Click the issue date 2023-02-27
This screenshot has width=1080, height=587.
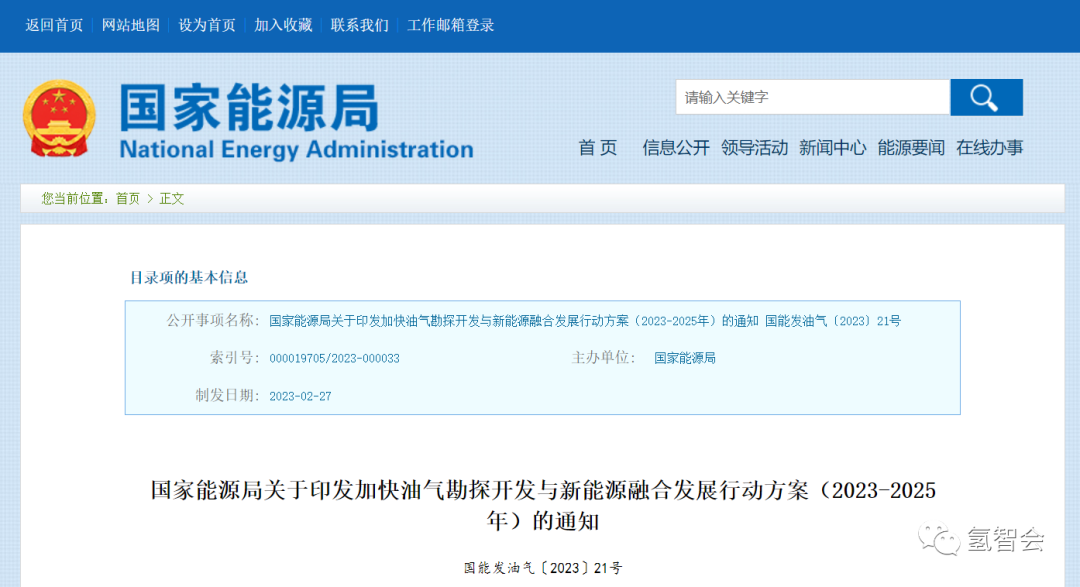point(300,396)
